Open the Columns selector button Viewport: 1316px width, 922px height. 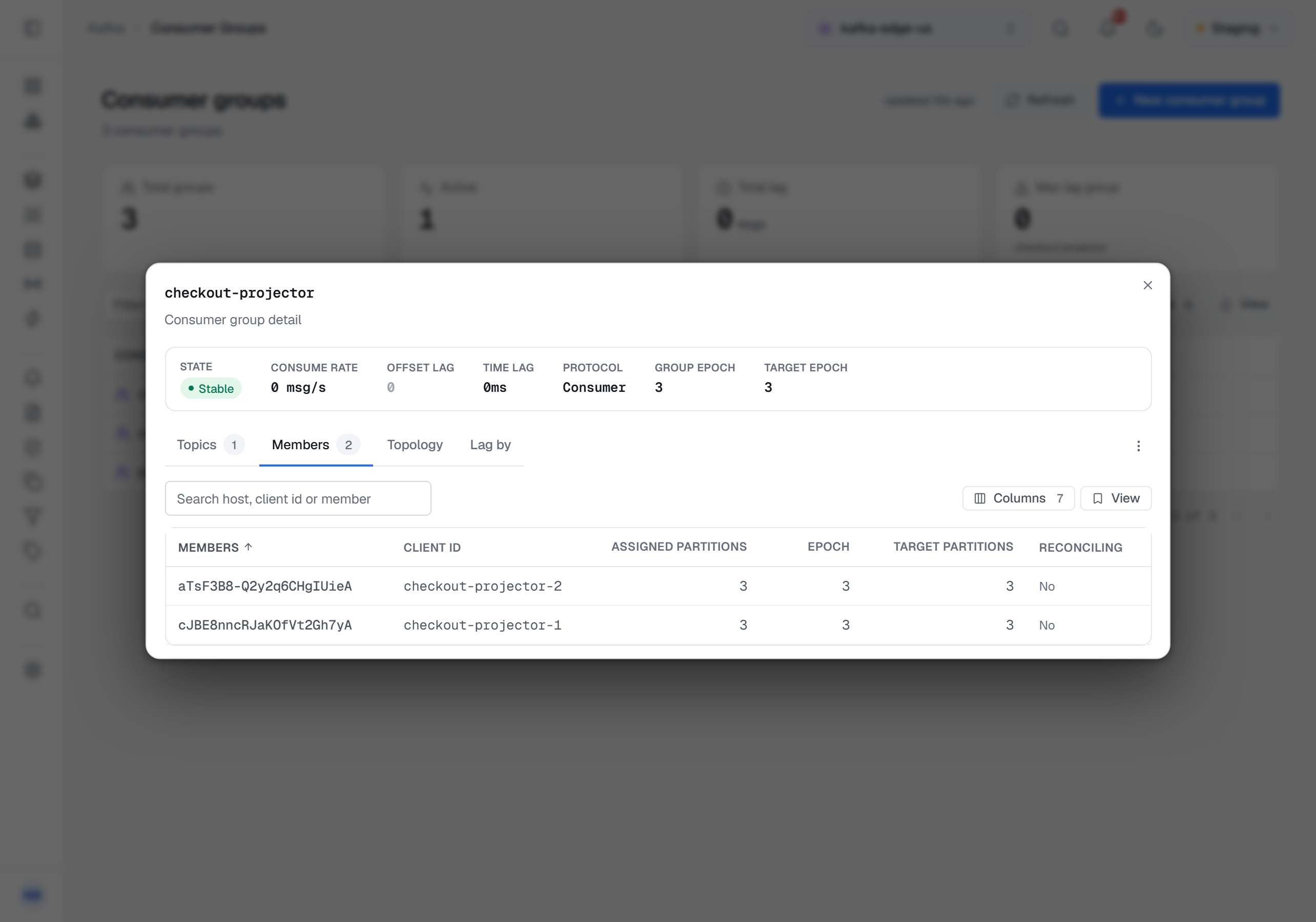[1019, 498]
